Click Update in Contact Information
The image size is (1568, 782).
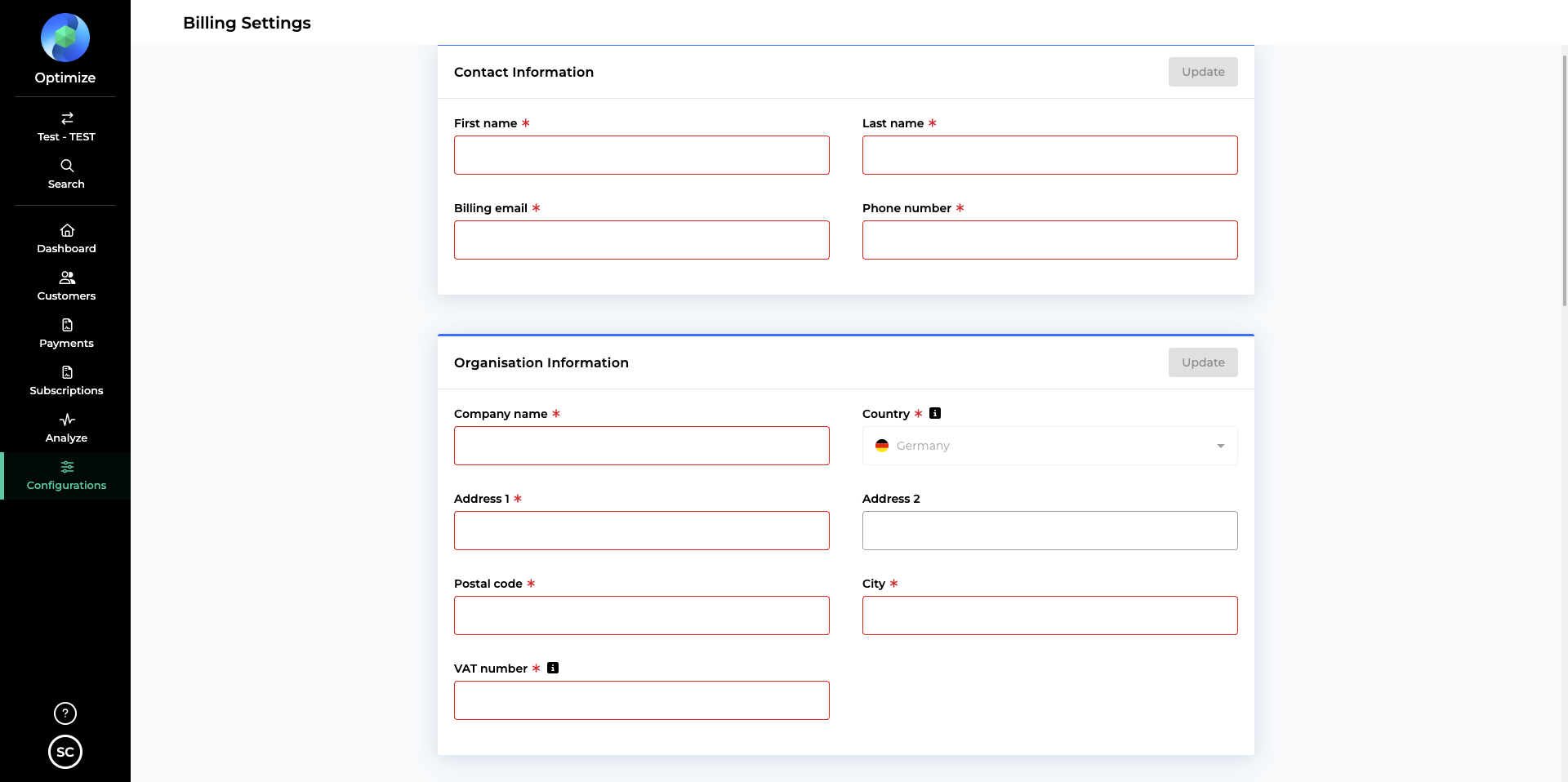click(x=1203, y=72)
